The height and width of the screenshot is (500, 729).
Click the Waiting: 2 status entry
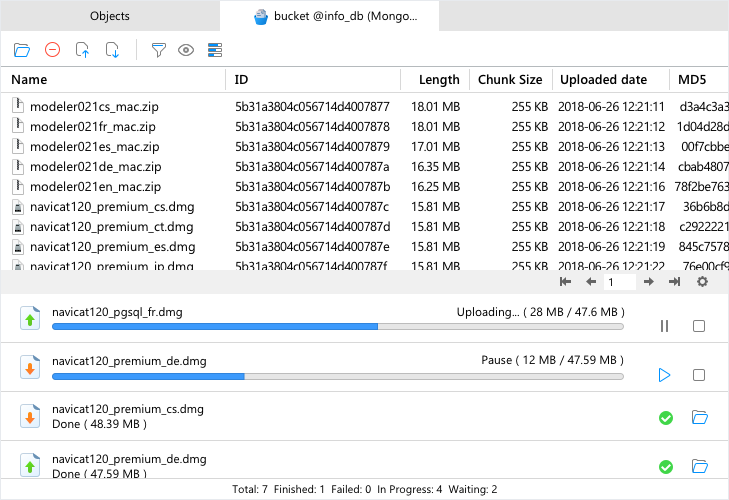click(x=472, y=489)
